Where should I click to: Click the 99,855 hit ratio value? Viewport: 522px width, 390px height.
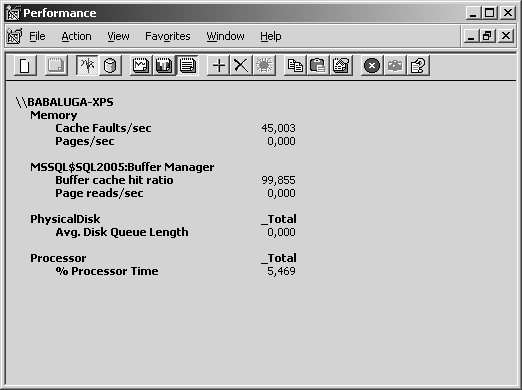278,180
